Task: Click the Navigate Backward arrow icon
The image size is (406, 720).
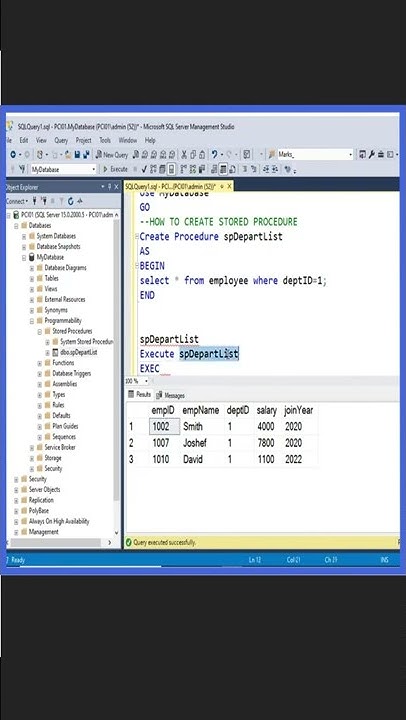Action: tap(13, 155)
